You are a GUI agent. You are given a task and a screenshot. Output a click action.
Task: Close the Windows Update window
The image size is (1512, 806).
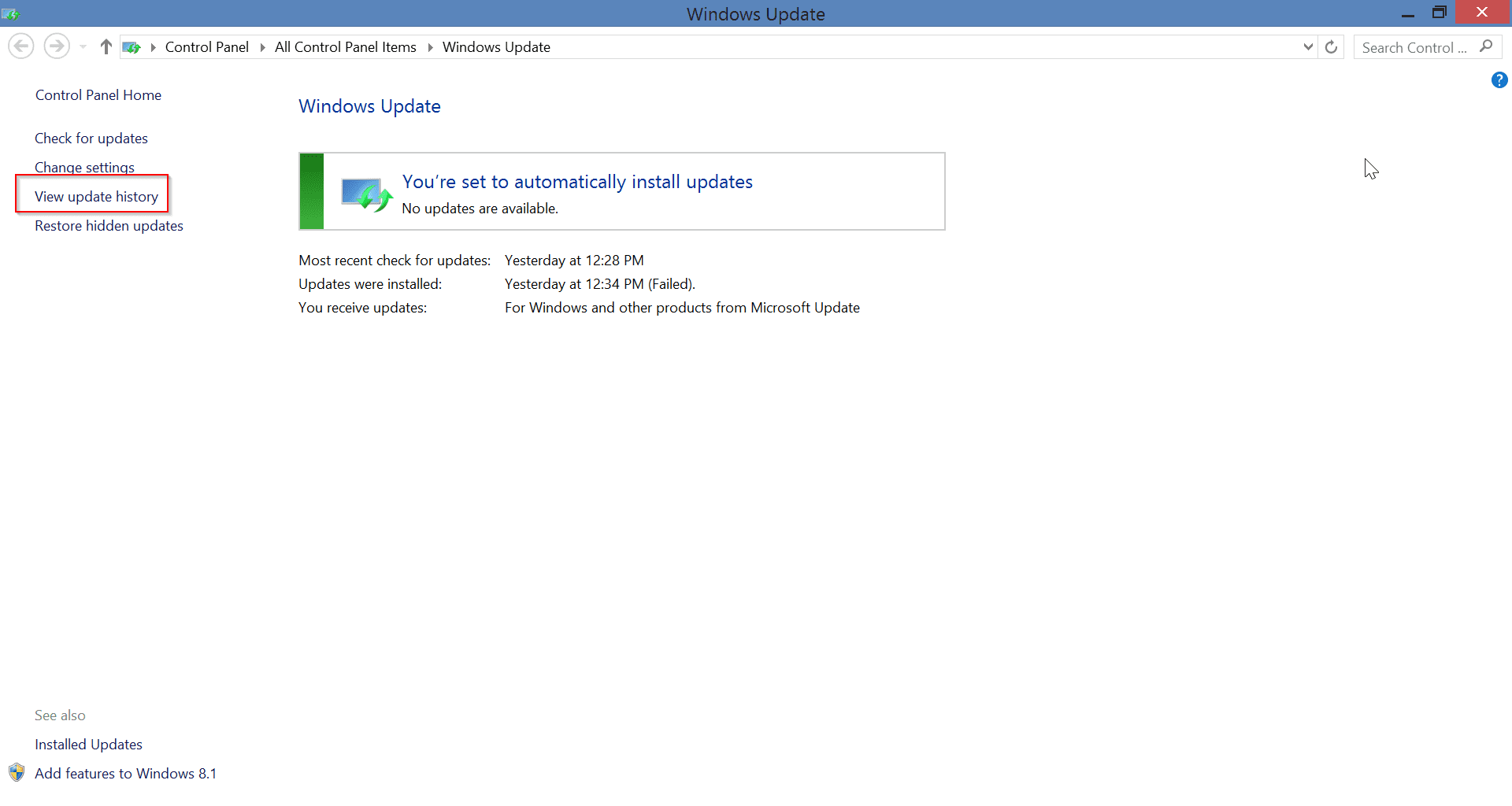click(1482, 12)
